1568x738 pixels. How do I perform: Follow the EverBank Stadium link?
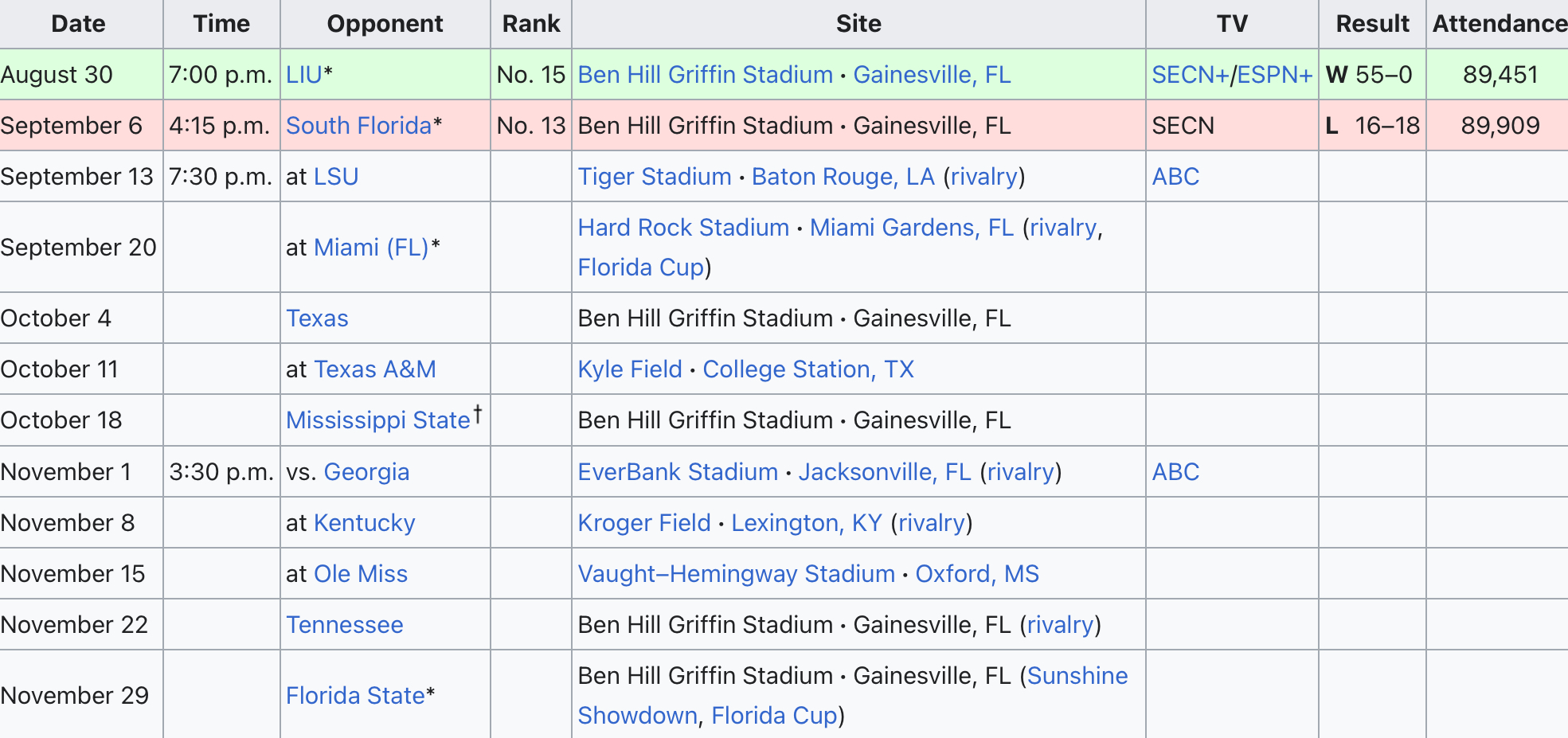(x=678, y=472)
